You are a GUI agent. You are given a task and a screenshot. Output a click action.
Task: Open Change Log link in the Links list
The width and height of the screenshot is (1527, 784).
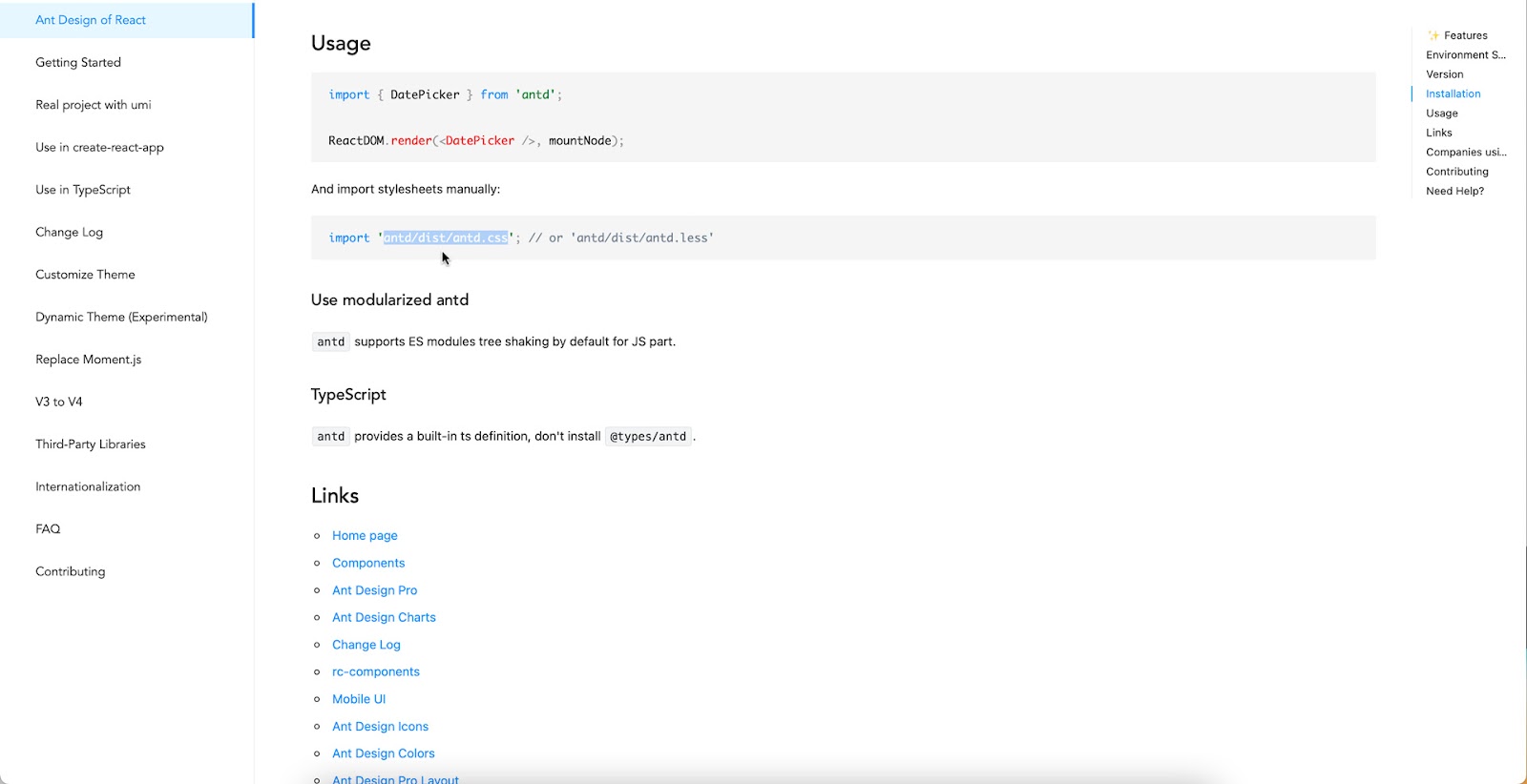(366, 645)
